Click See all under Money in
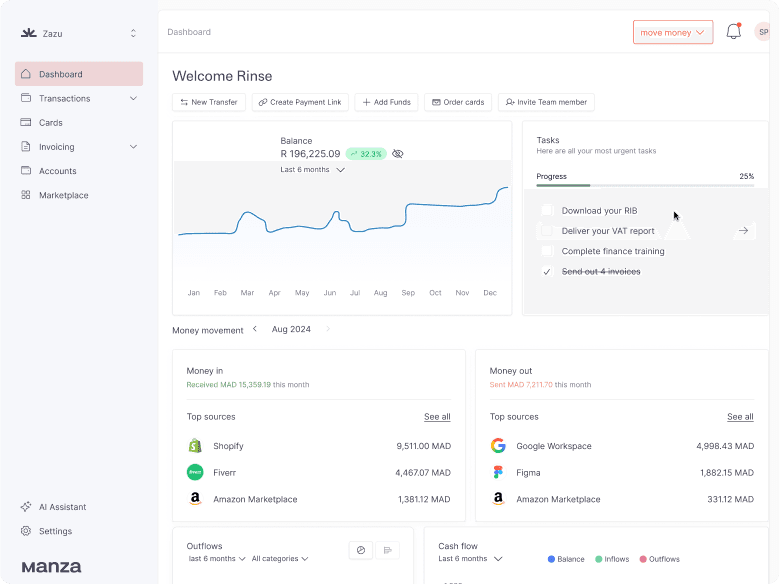The width and height of the screenshot is (780, 585). [x=437, y=417]
